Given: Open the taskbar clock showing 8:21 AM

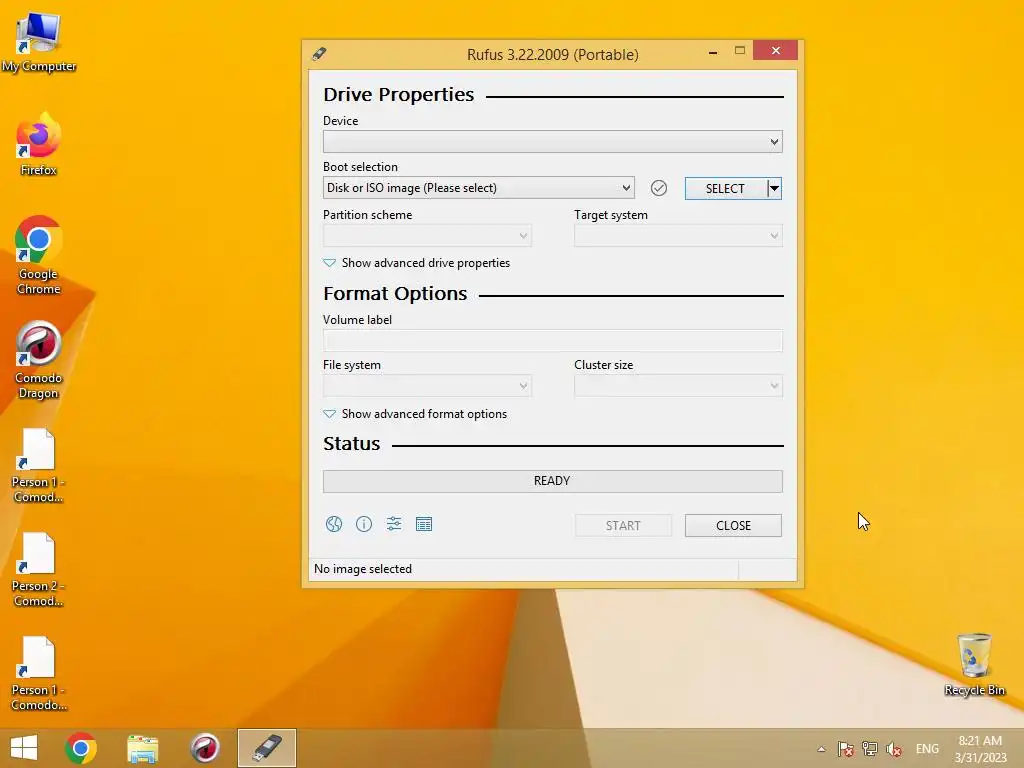Looking at the screenshot, I should point(980,749).
